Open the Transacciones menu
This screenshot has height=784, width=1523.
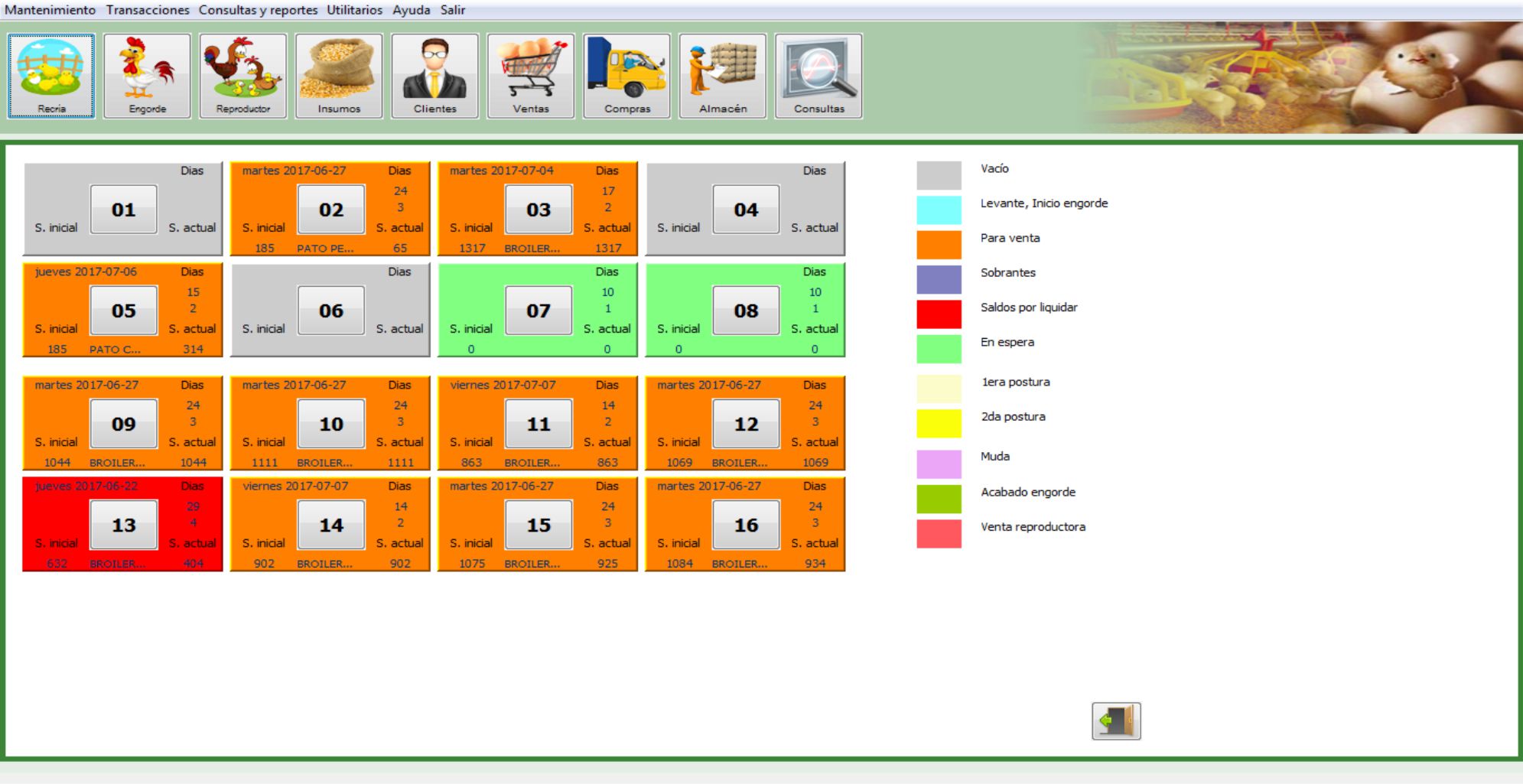148,10
